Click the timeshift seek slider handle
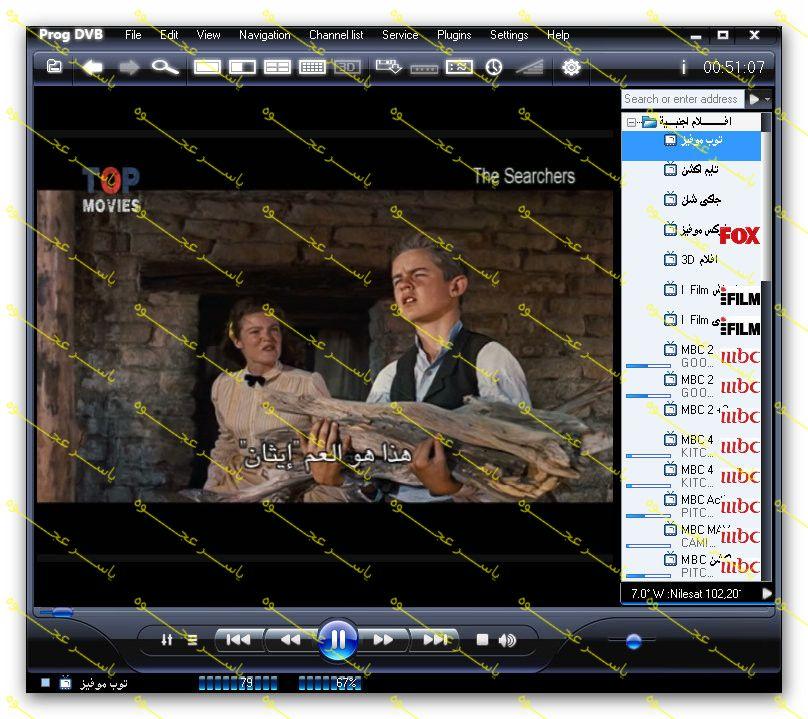This screenshot has width=808, height=719. pyautogui.click(x=61, y=612)
